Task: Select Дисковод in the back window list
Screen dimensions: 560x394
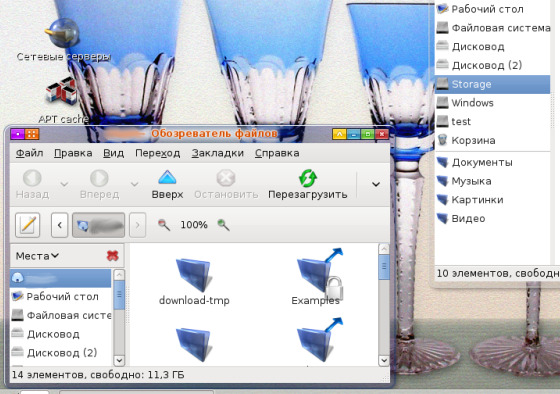Action: pyautogui.click(x=492, y=46)
